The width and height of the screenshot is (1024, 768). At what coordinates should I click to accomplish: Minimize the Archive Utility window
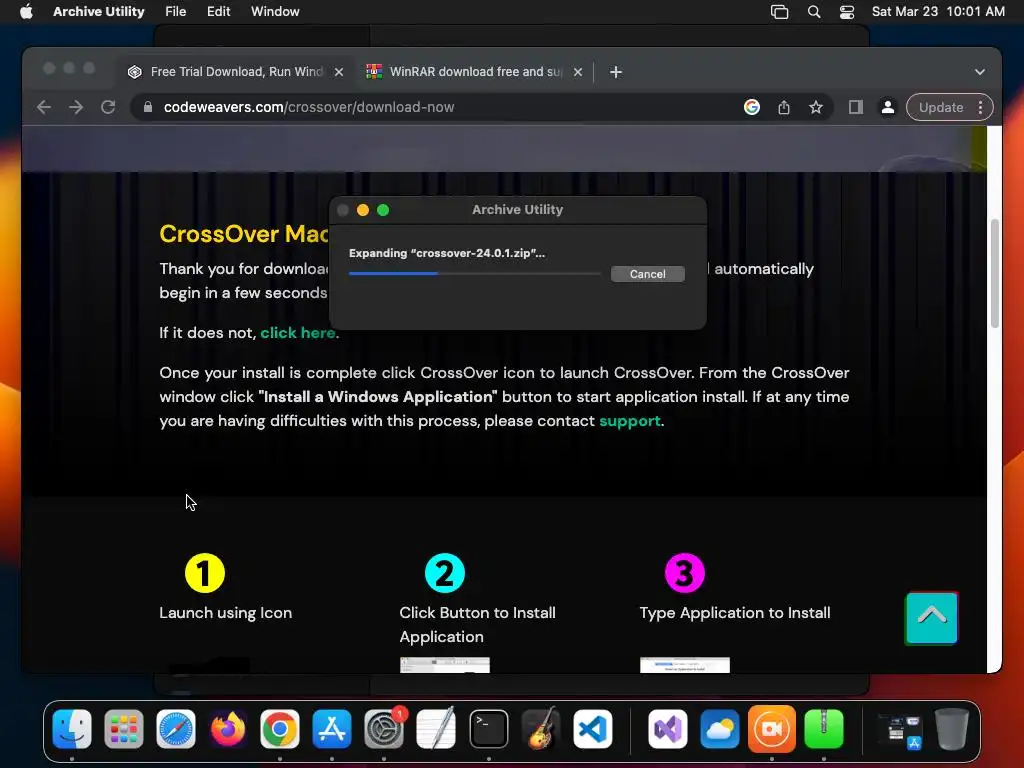[x=363, y=210]
